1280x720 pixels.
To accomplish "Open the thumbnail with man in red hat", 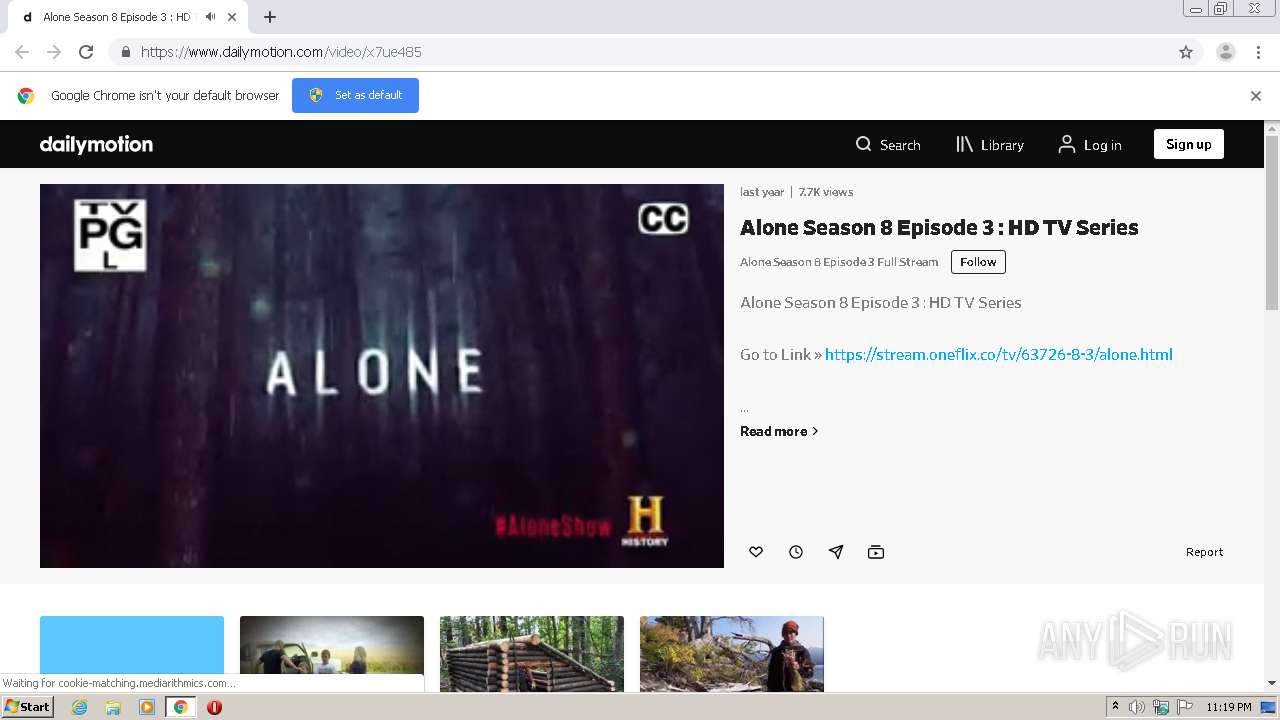I will 732,654.
